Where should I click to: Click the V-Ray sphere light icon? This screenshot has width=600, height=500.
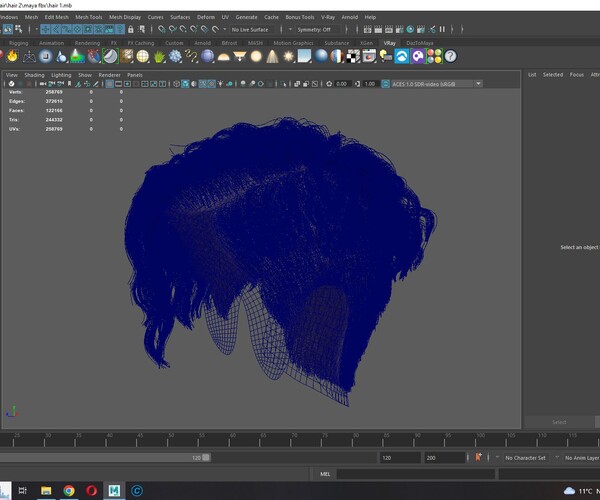256,57
